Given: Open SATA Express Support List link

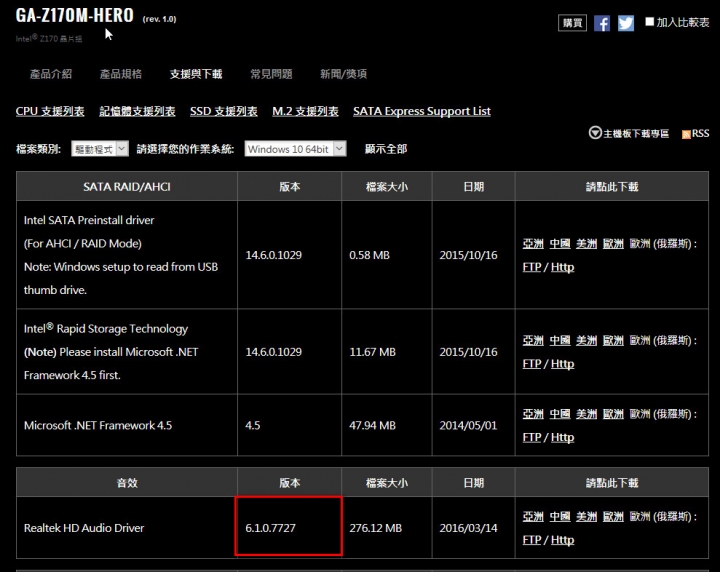Looking at the screenshot, I should point(422,112).
